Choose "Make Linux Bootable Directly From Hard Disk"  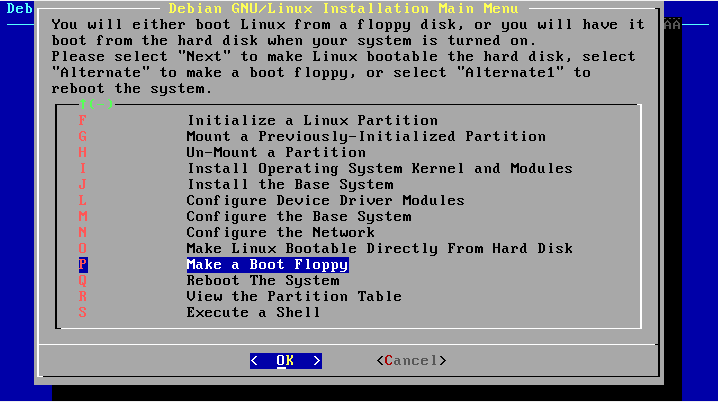pos(380,249)
